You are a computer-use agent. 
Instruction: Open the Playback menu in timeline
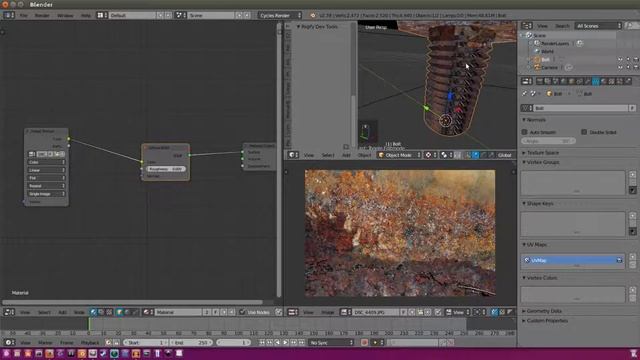pos(90,342)
